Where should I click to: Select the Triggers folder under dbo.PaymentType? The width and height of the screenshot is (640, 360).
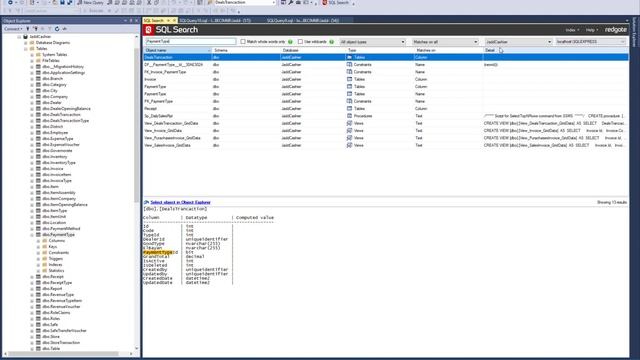(56, 259)
